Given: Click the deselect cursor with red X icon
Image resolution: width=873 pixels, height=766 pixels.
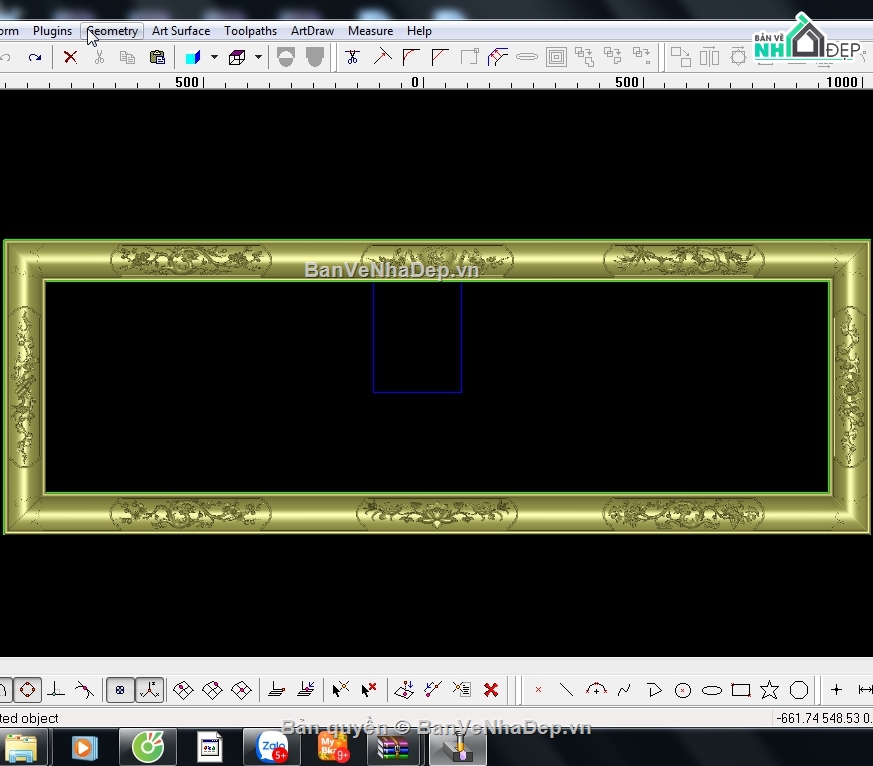Looking at the screenshot, I should pos(369,690).
